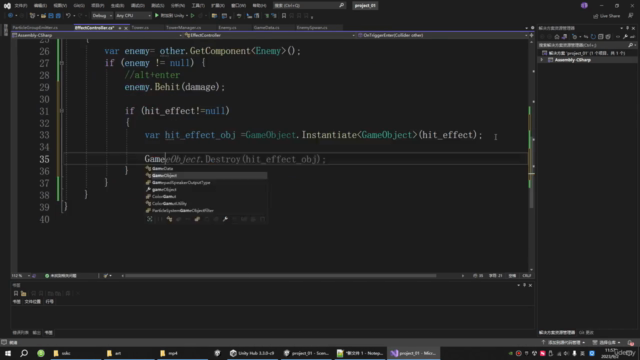Click the wrench filter icon under IntelliSense list

click(x=225, y=219)
